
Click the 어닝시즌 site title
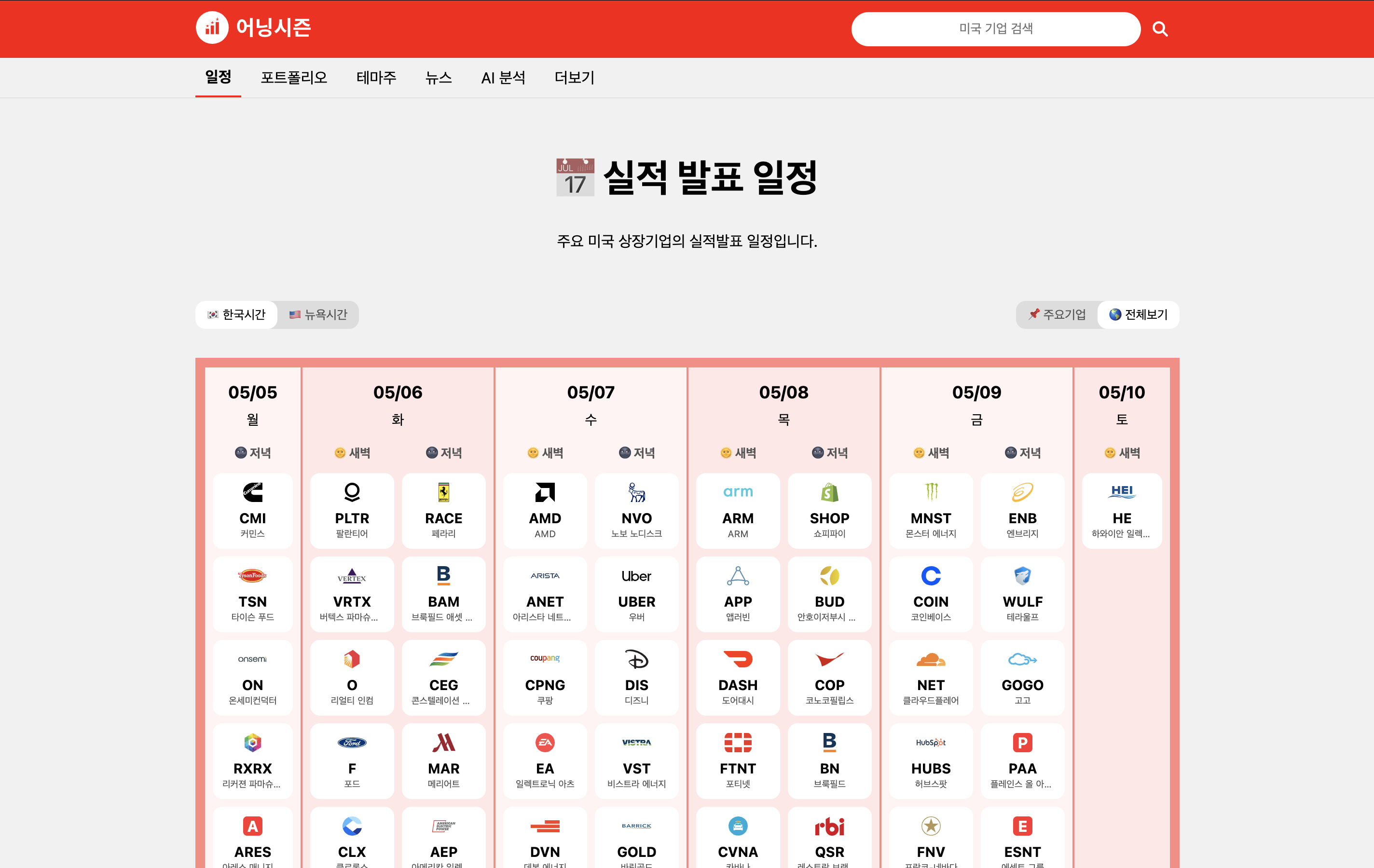274,27
